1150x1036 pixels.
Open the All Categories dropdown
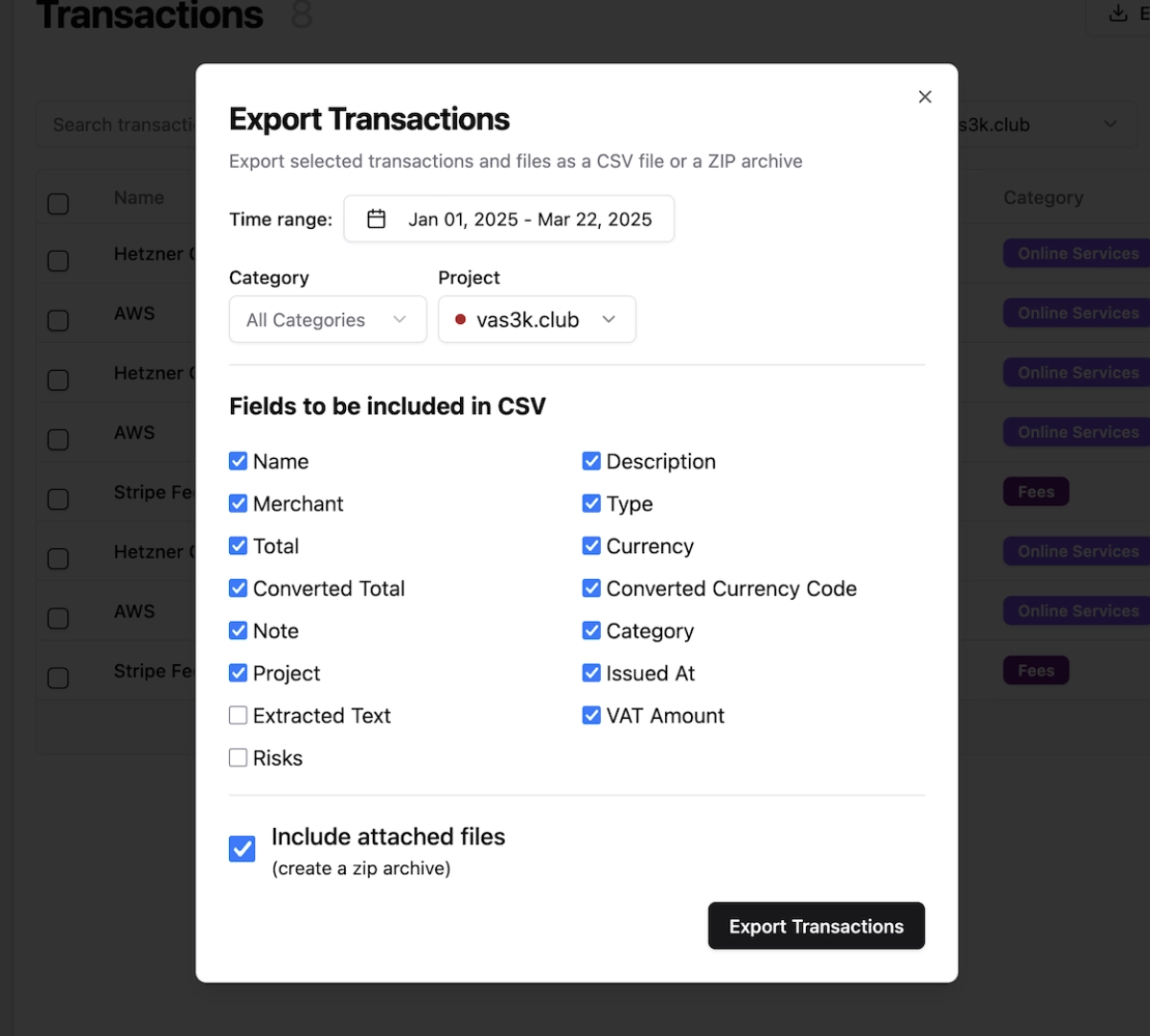[327, 319]
